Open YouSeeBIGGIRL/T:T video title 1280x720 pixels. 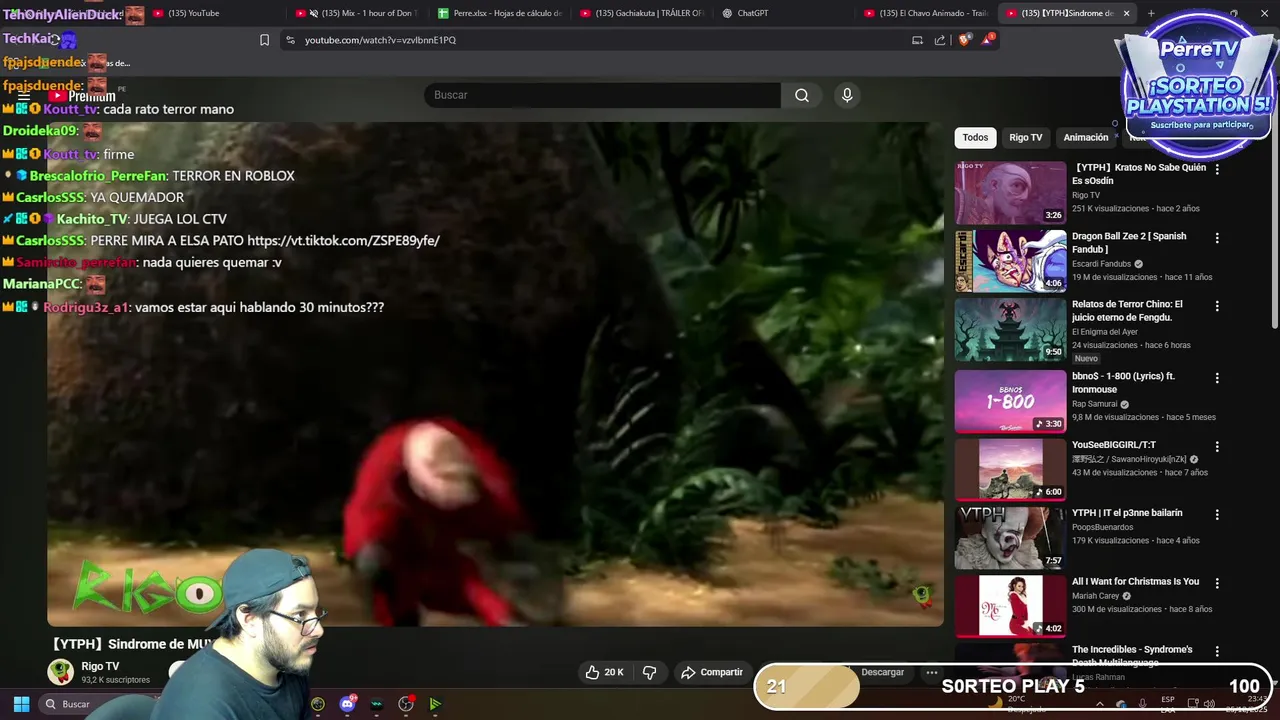(1114, 445)
